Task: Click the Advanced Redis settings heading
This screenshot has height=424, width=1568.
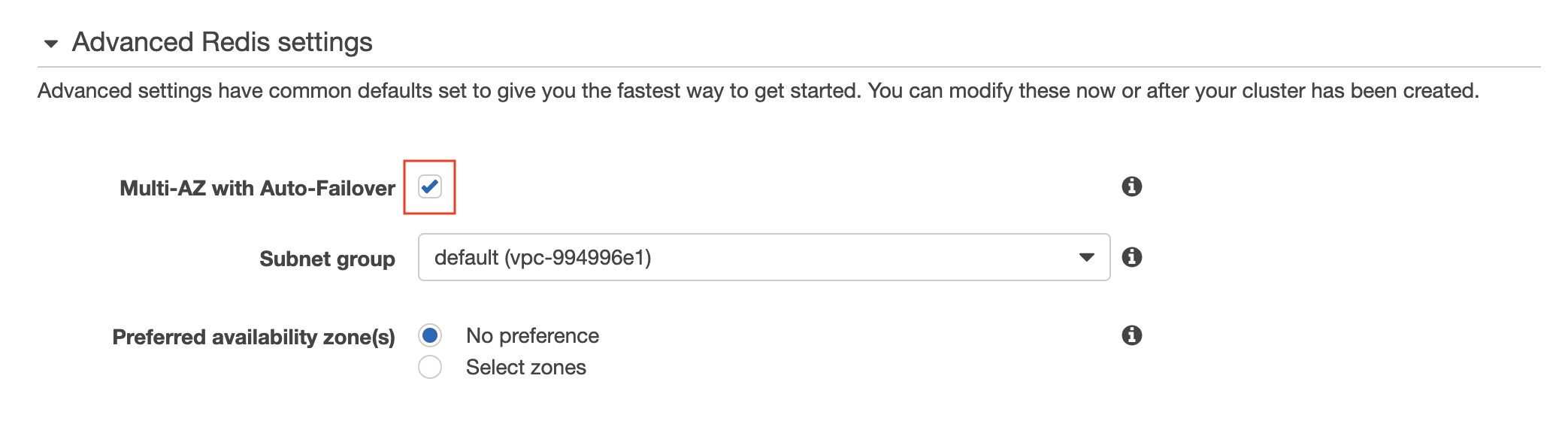Action: pos(222,42)
